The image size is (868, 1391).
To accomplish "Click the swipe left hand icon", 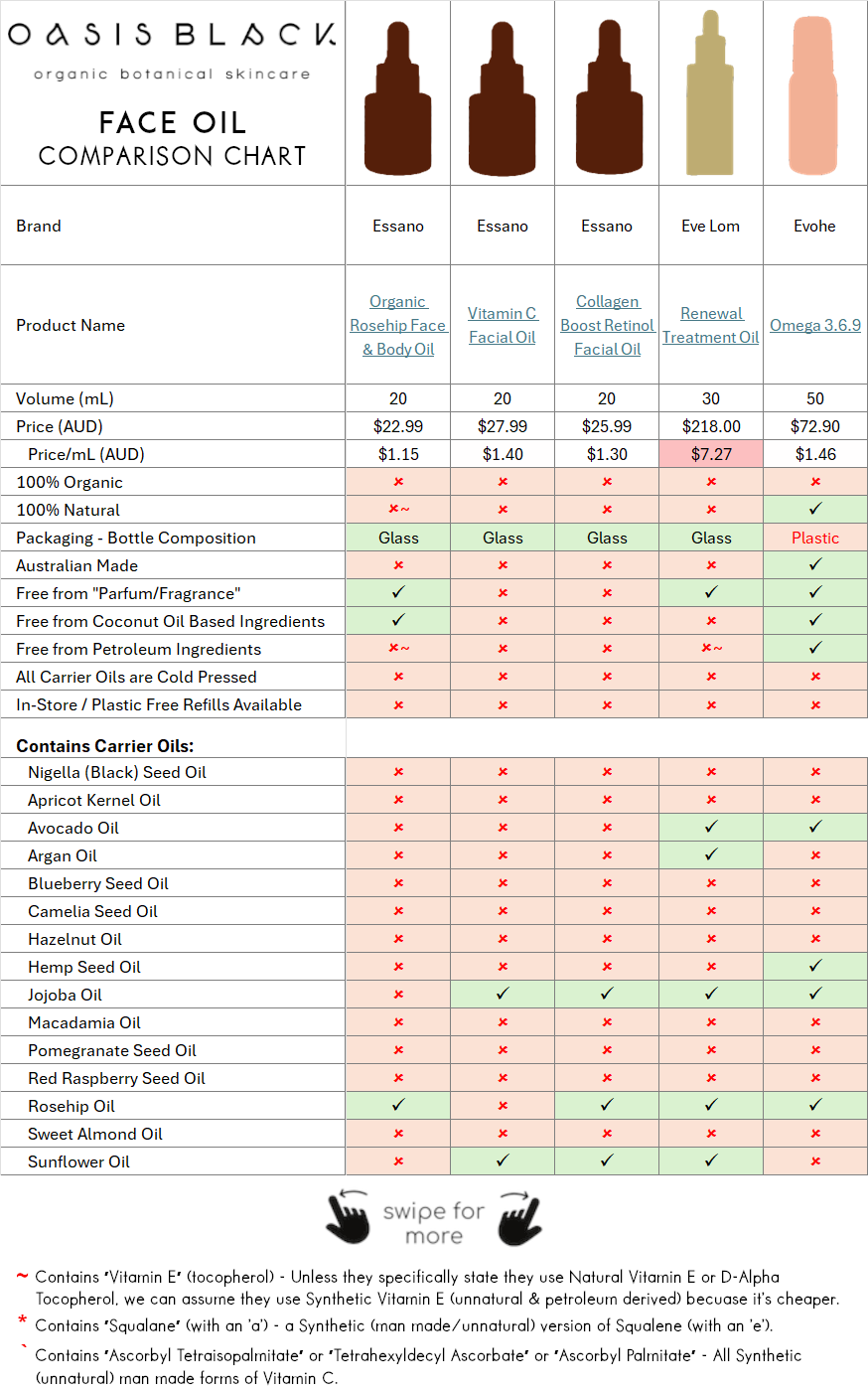I will tap(348, 1217).
